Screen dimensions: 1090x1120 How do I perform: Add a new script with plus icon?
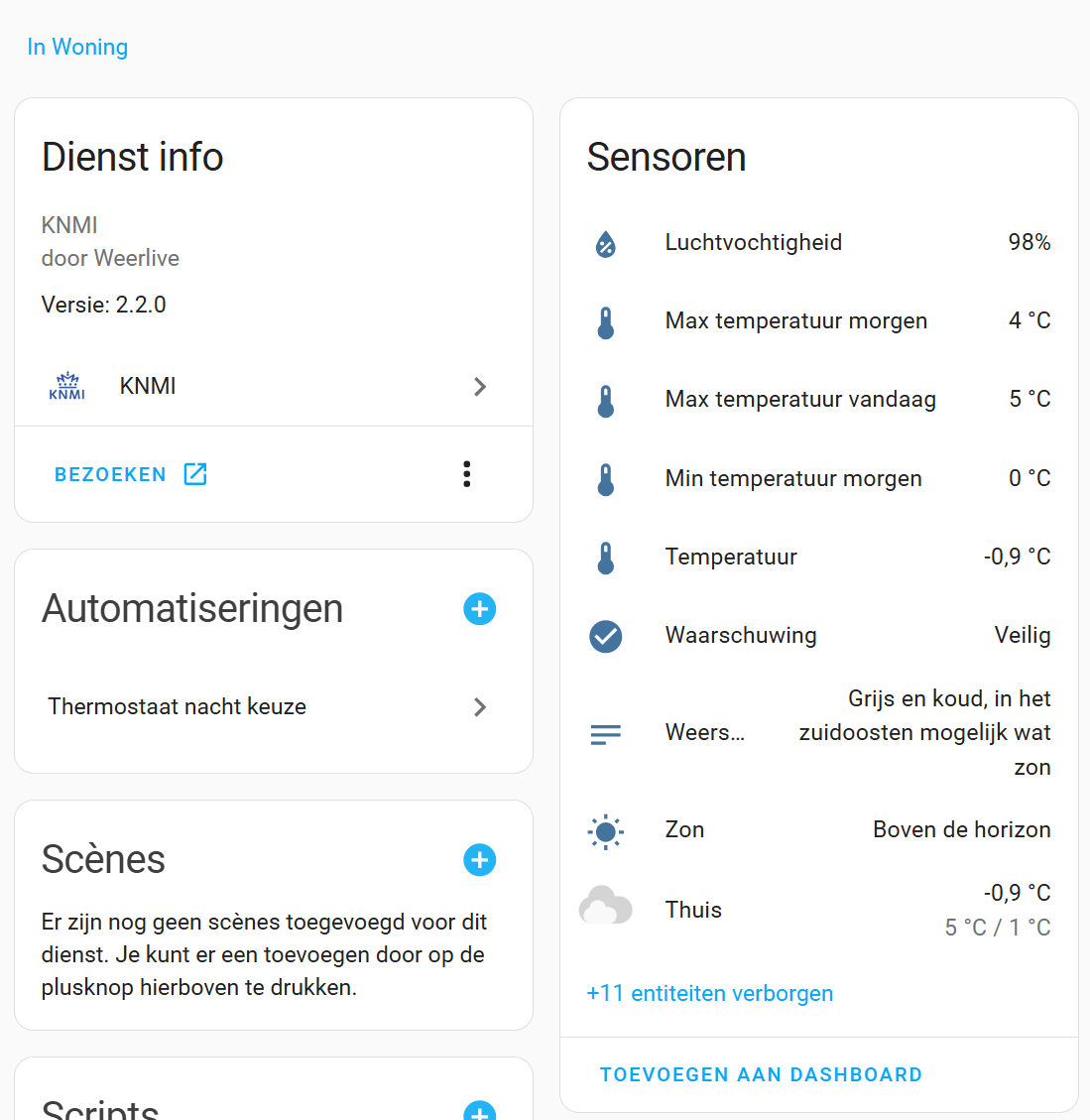[480, 1111]
